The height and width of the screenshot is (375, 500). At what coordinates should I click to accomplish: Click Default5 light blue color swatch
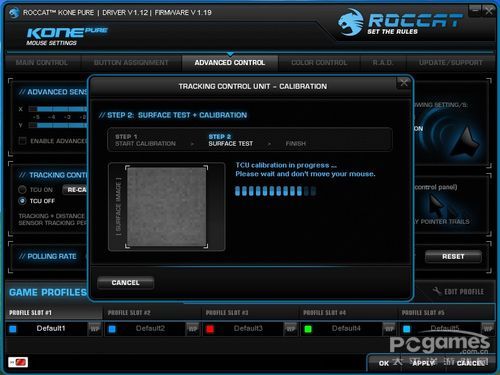(407, 329)
